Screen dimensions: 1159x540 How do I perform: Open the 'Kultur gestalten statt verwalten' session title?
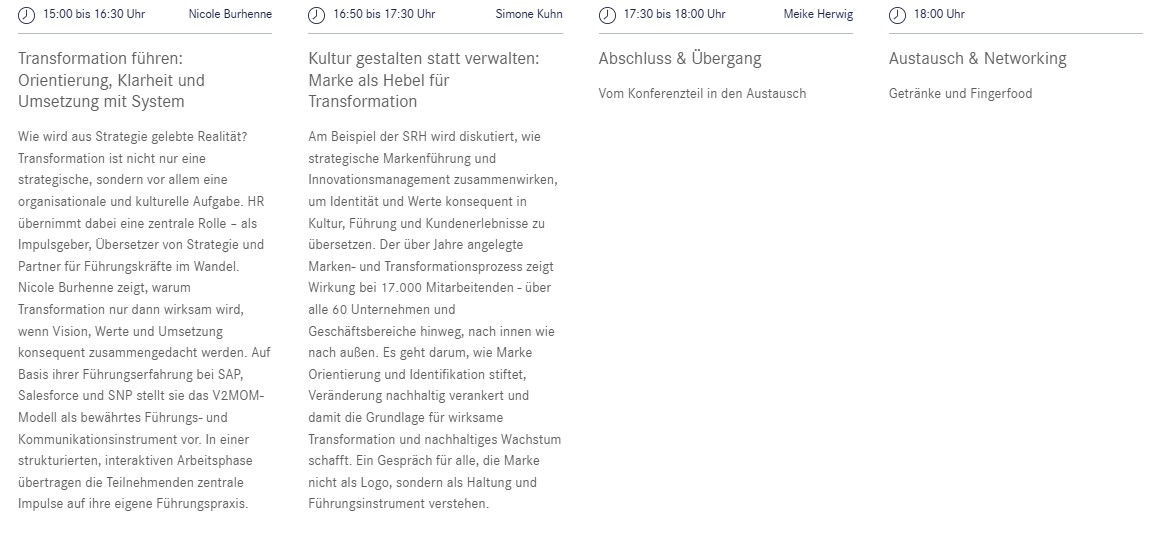(x=423, y=80)
